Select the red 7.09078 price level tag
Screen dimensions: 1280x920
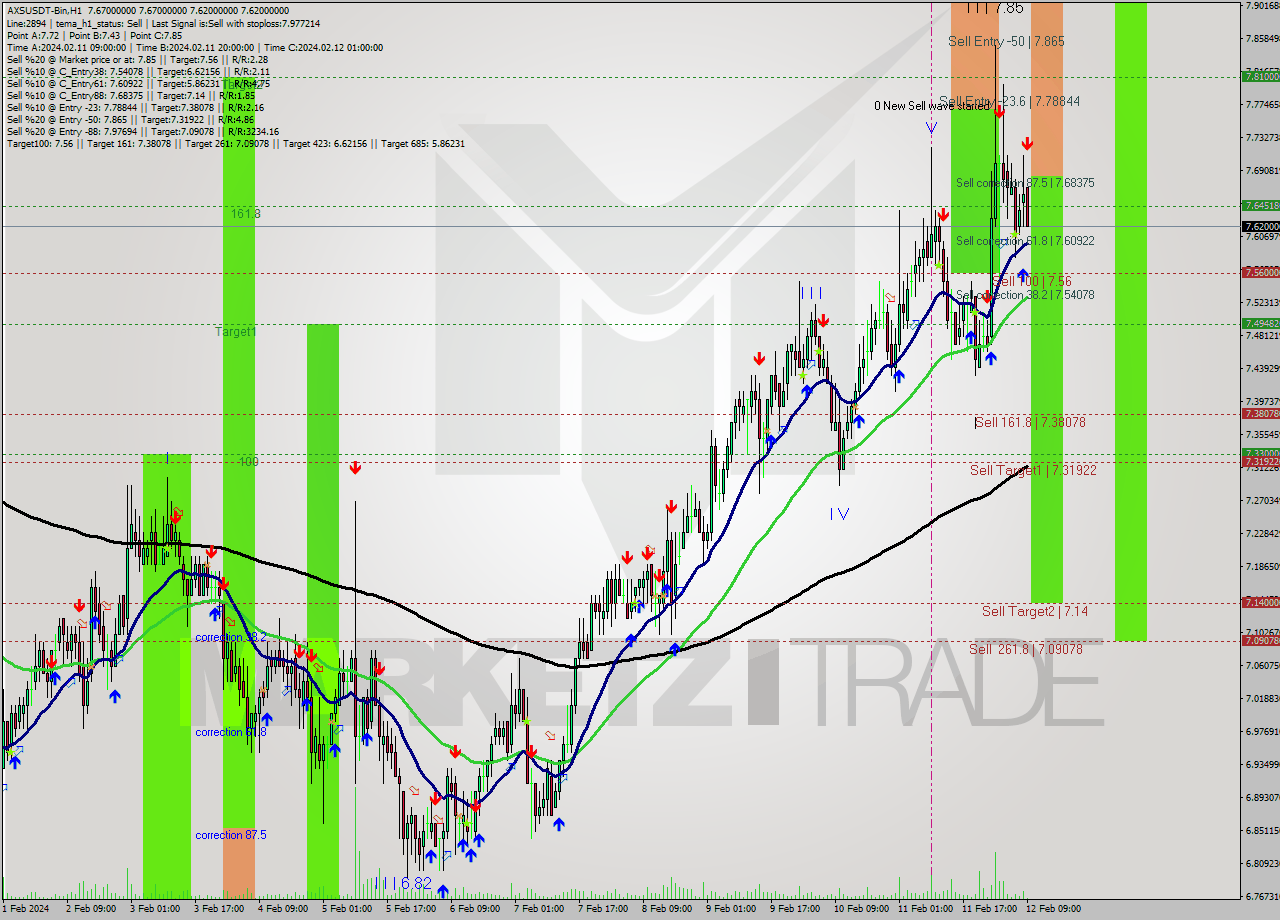pos(1260,640)
